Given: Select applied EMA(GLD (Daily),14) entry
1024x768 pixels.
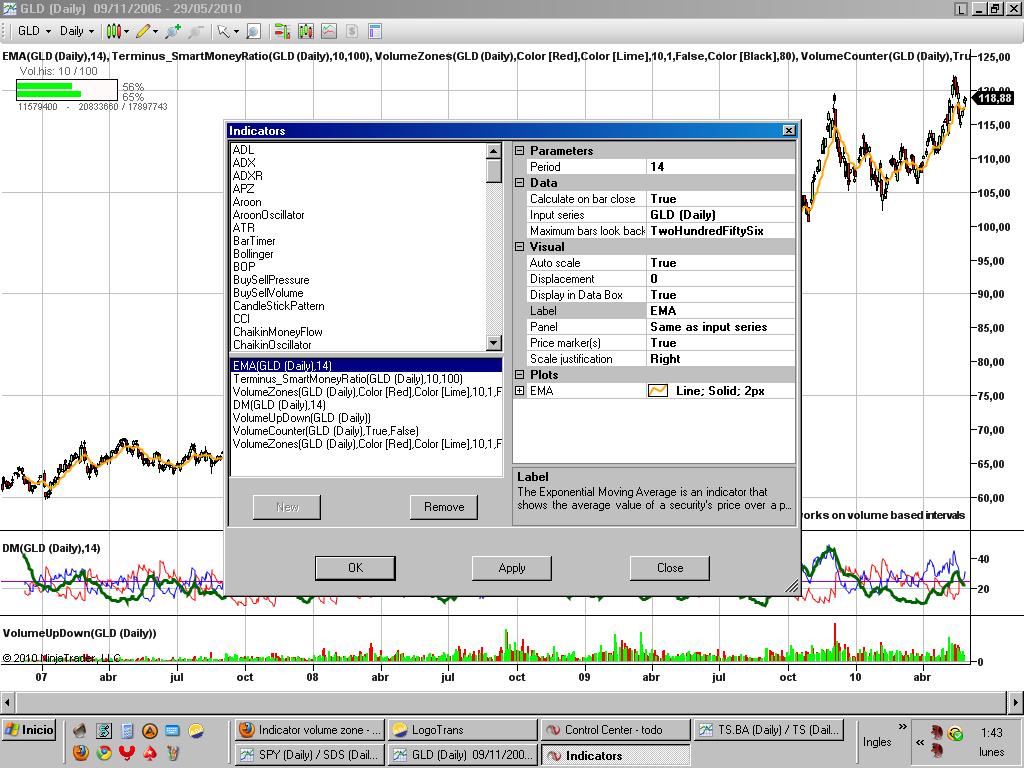Looking at the screenshot, I should [x=366, y=366].
